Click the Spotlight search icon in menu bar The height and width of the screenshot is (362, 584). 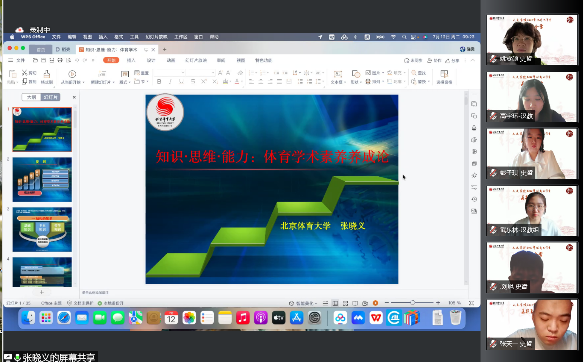click(404, 37)
